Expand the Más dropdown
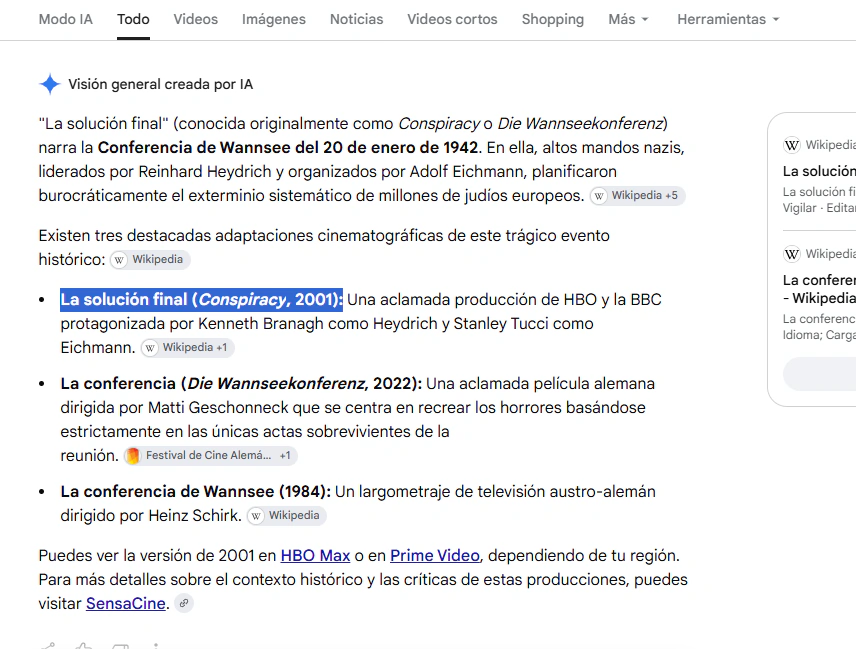This screenshot has height=649, width=856. tap(628, 19)
